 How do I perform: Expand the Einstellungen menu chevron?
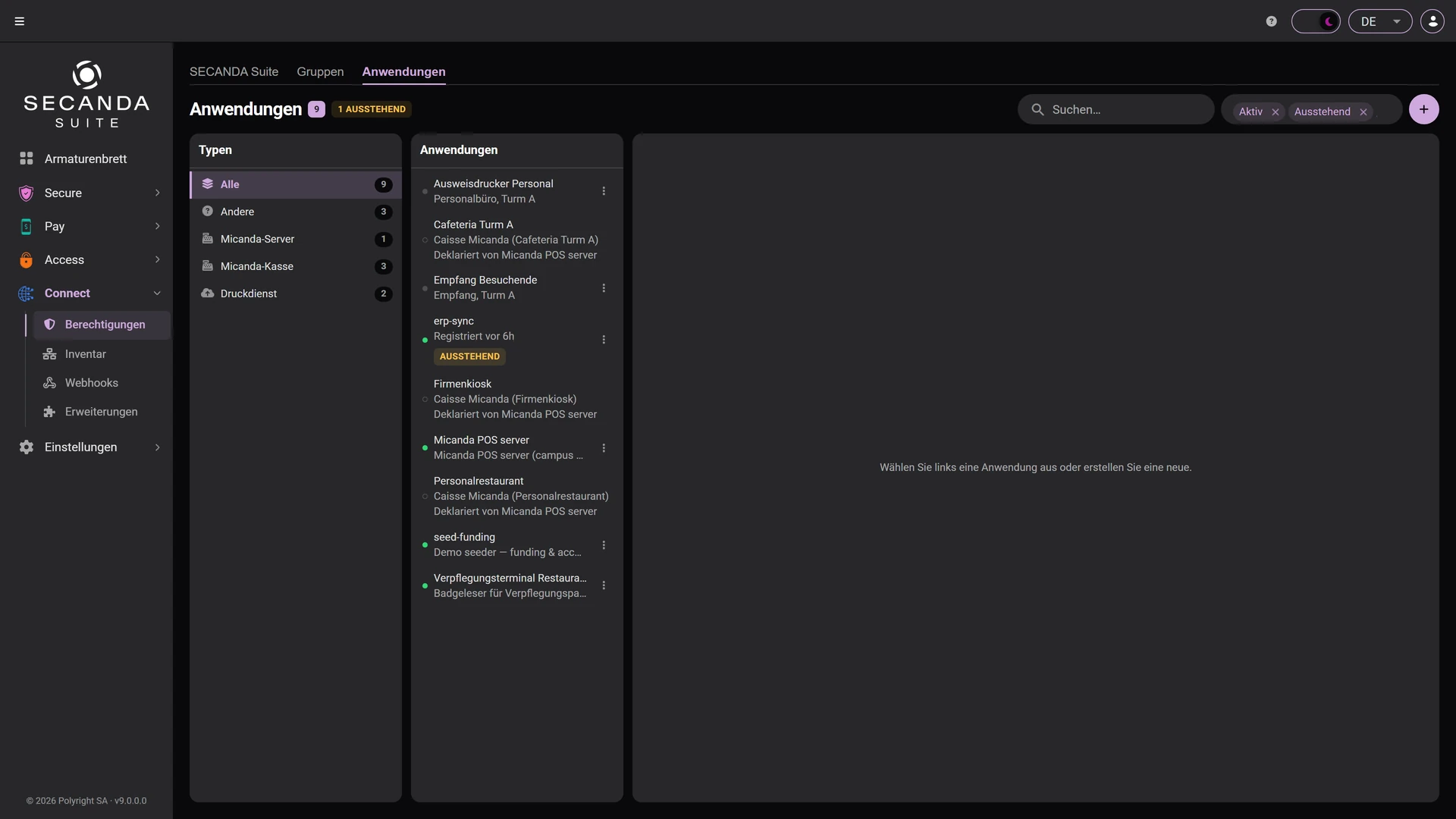click(157, 447)
